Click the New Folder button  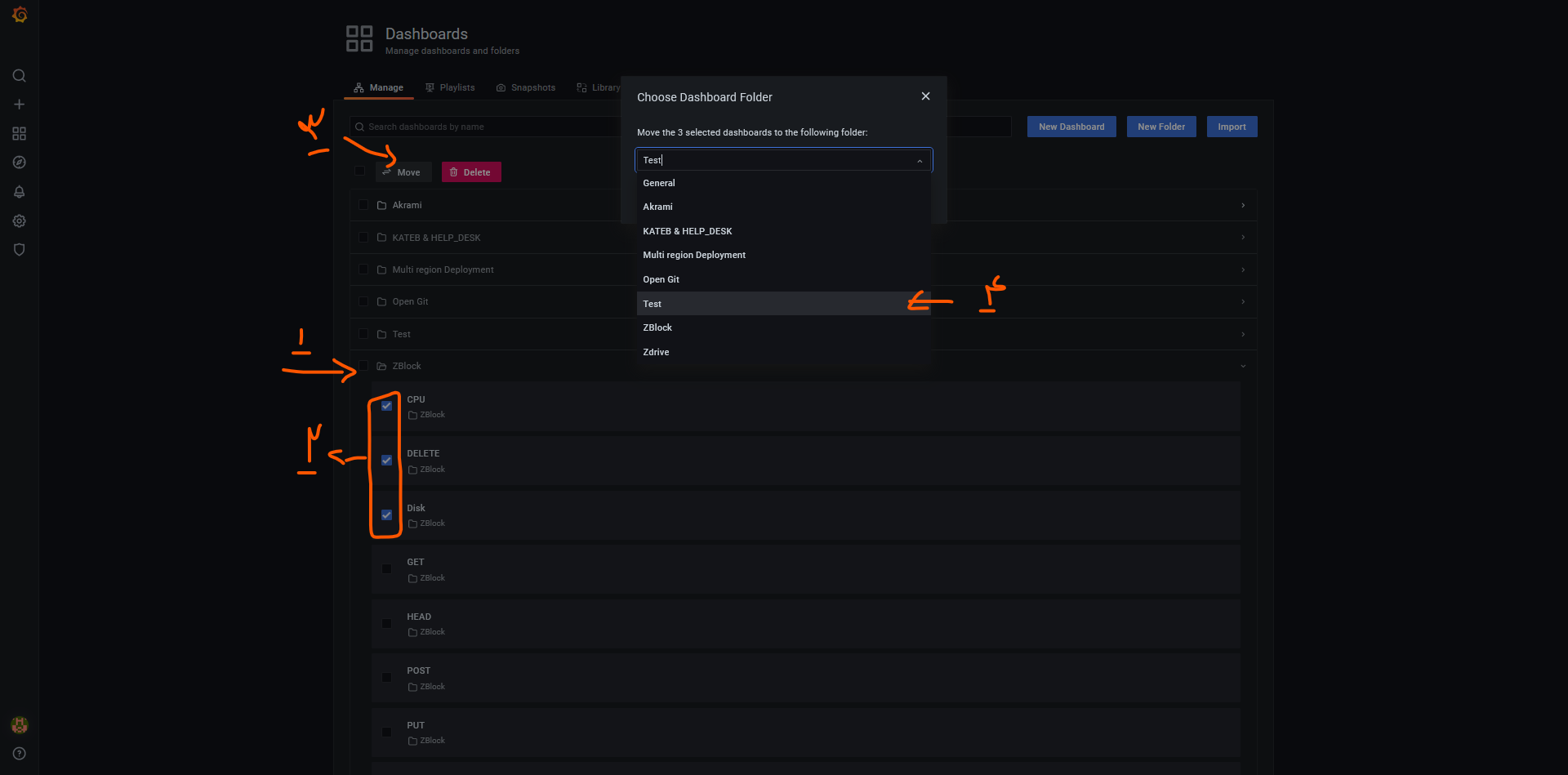(1161, 127)
